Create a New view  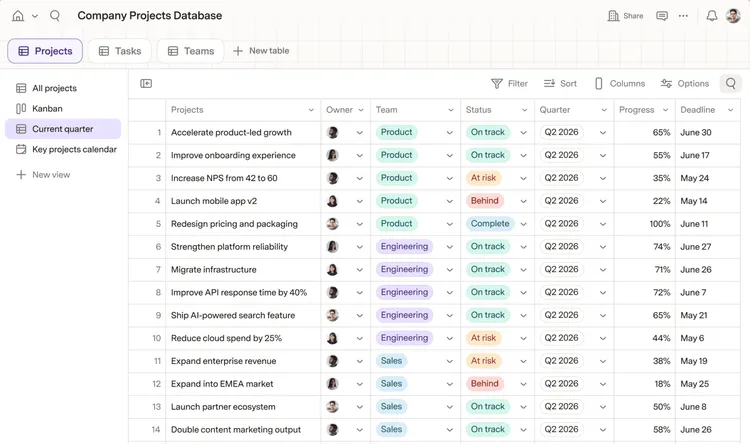(x=43, y=175)
